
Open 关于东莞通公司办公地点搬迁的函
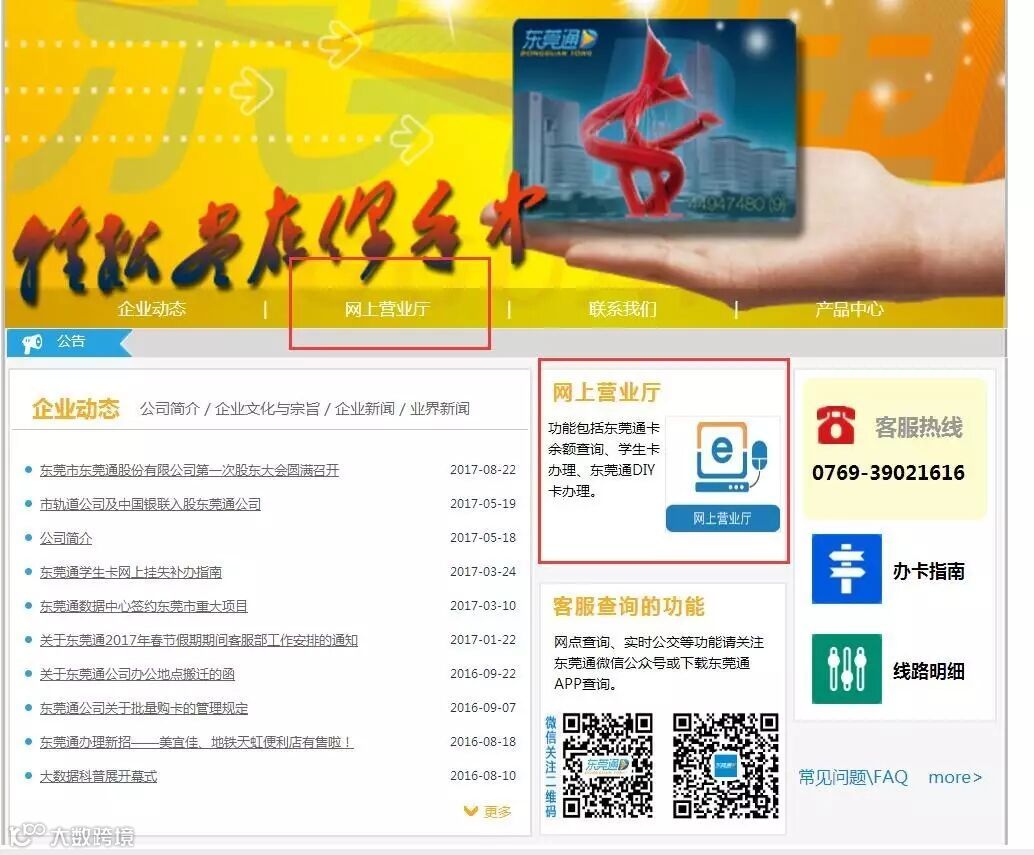click(x=137, y=674)
